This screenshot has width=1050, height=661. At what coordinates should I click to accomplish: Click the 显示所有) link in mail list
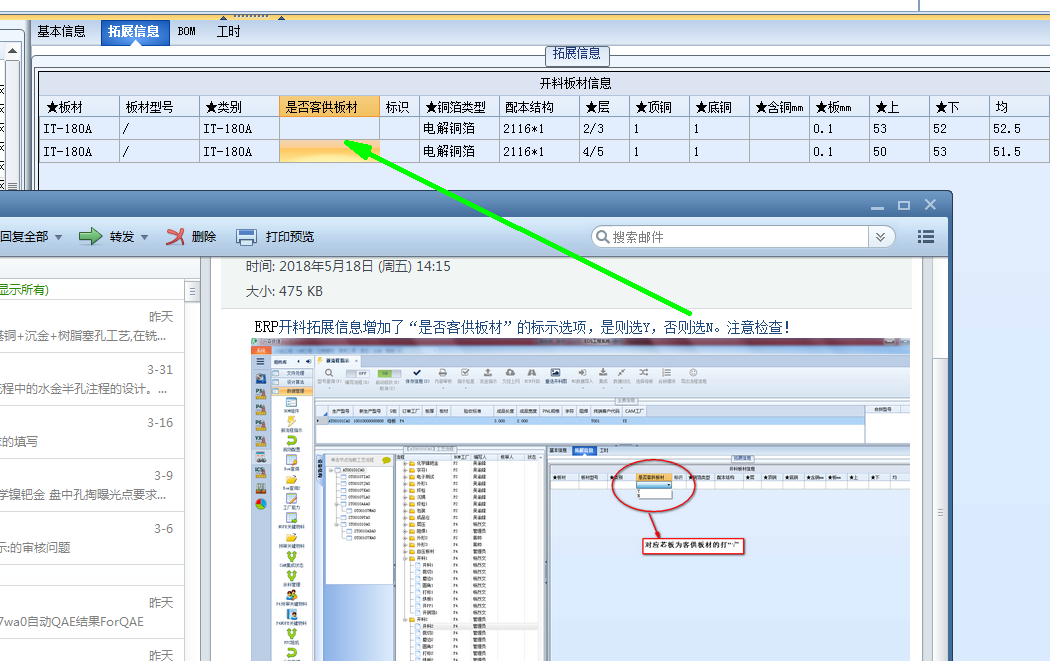pos(24,289)
